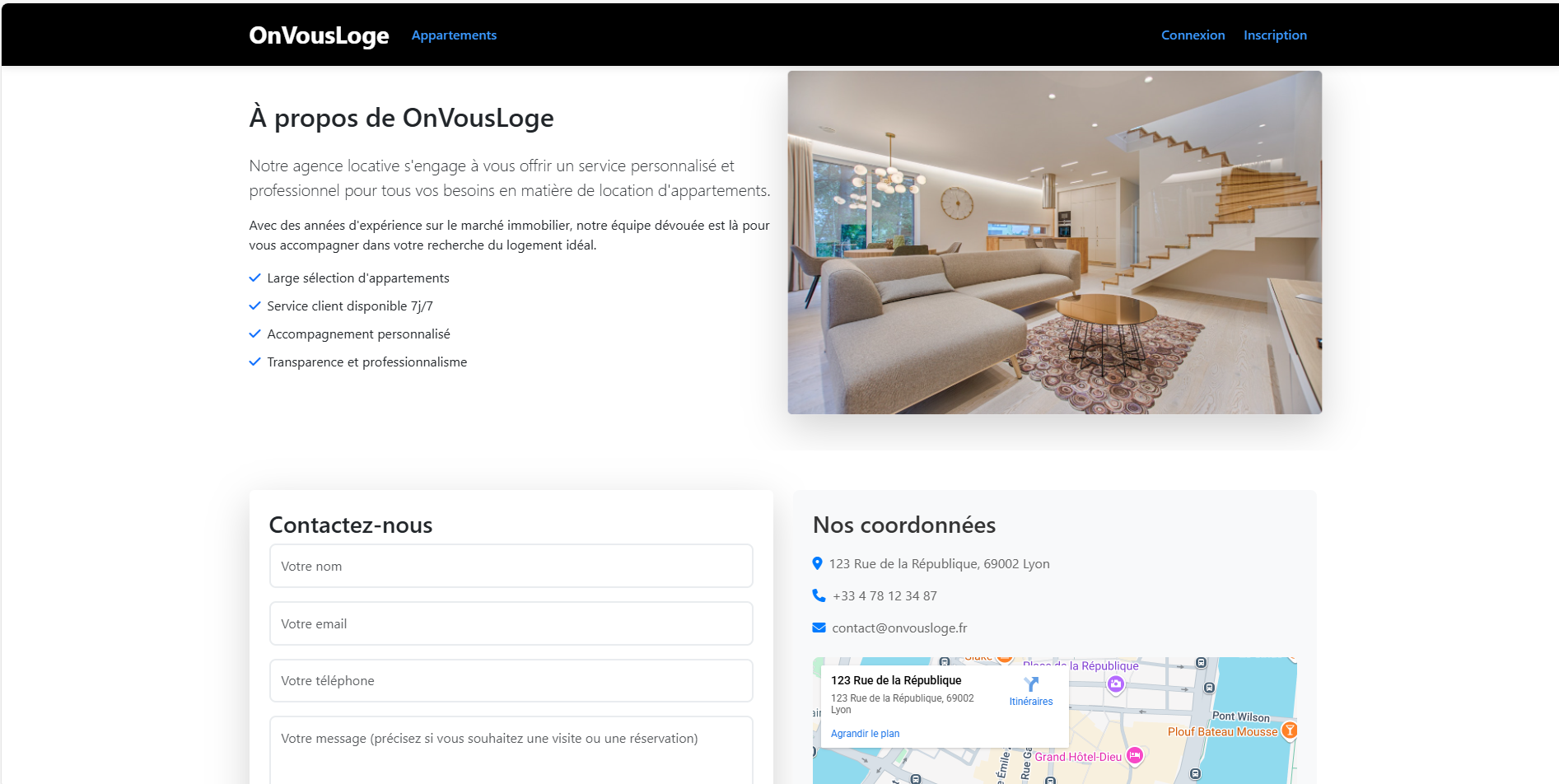Select the Votre téléphone input box
This screenshot has height=784, width=1559.
coord(511,680)
